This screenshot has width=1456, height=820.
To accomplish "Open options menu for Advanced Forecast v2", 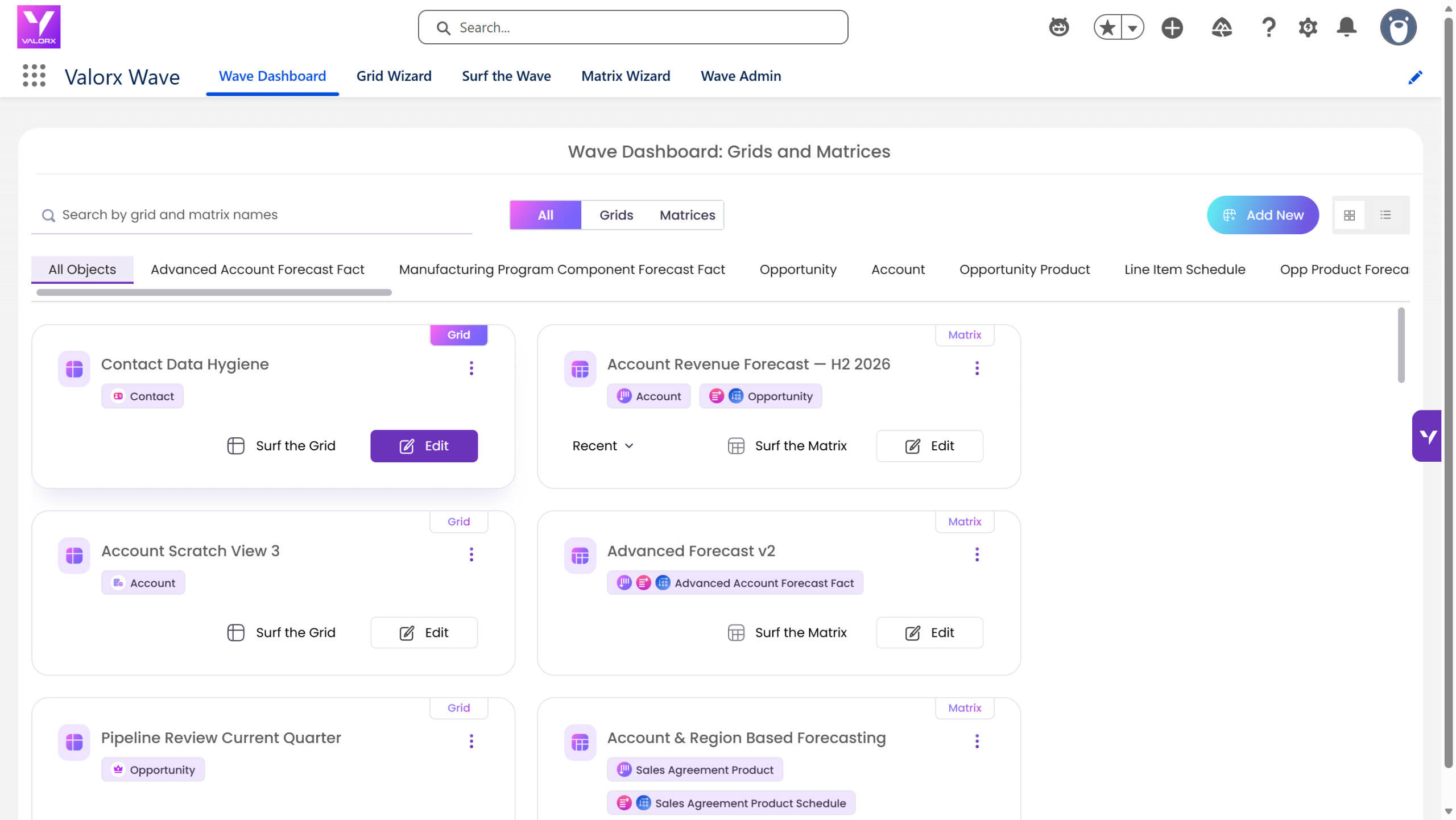I will pos(977,554).
